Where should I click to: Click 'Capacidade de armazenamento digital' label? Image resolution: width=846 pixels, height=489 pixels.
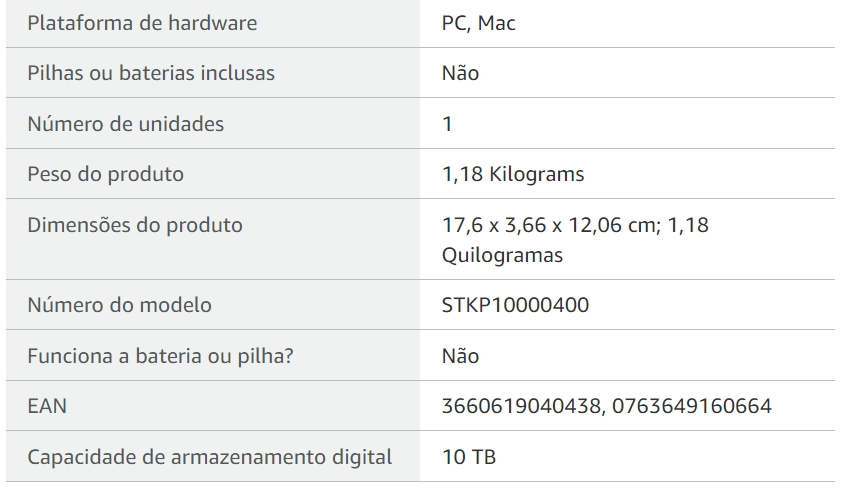[210, 458]
